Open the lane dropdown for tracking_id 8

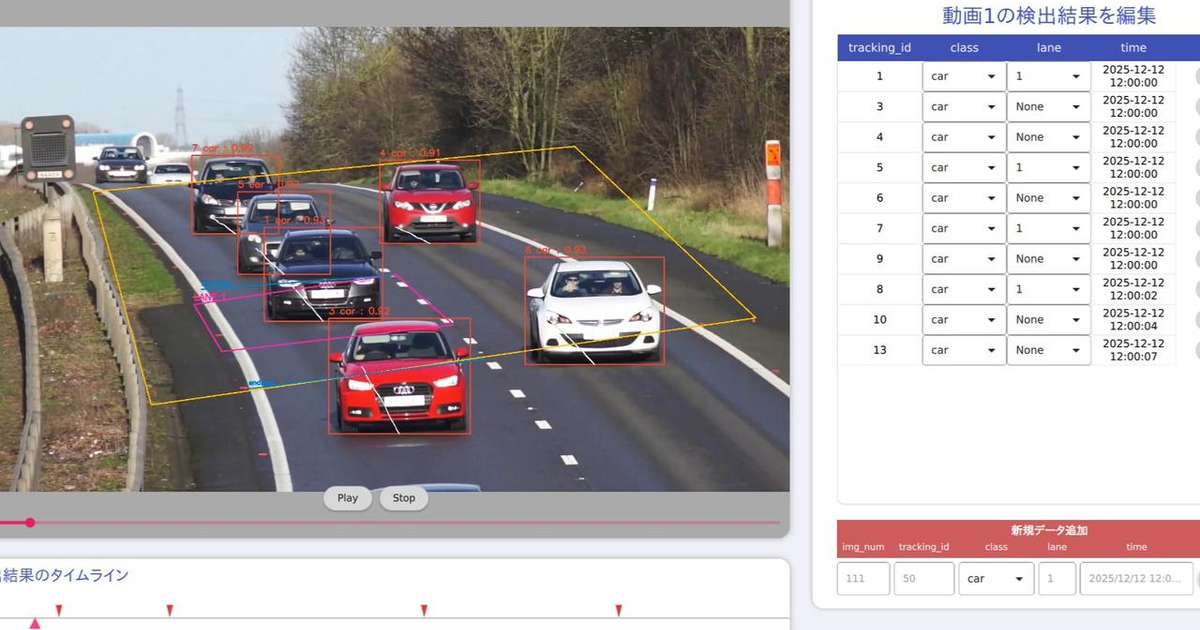[1048, 289]
